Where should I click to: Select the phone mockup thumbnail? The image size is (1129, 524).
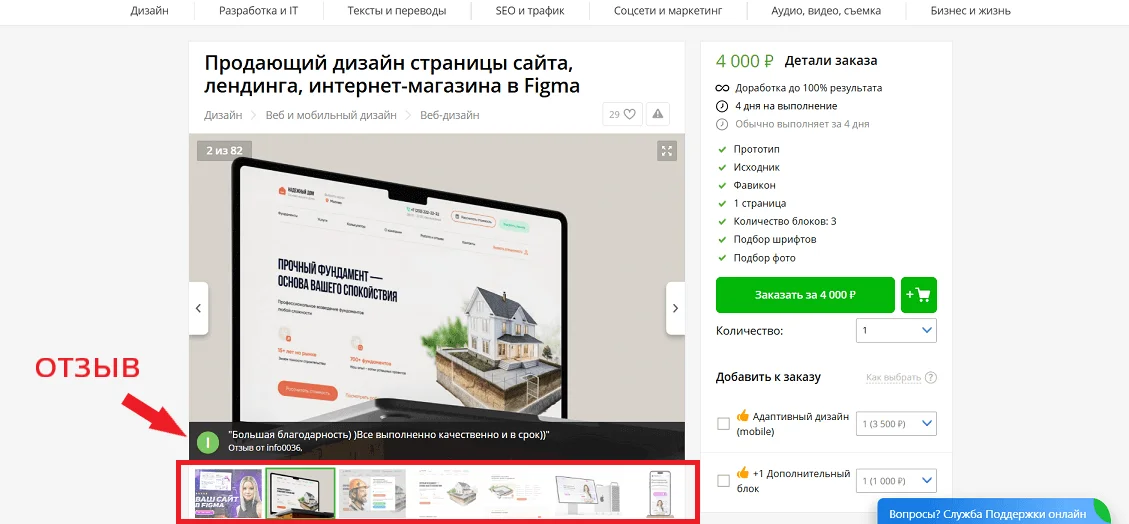[x=658, y=493]
